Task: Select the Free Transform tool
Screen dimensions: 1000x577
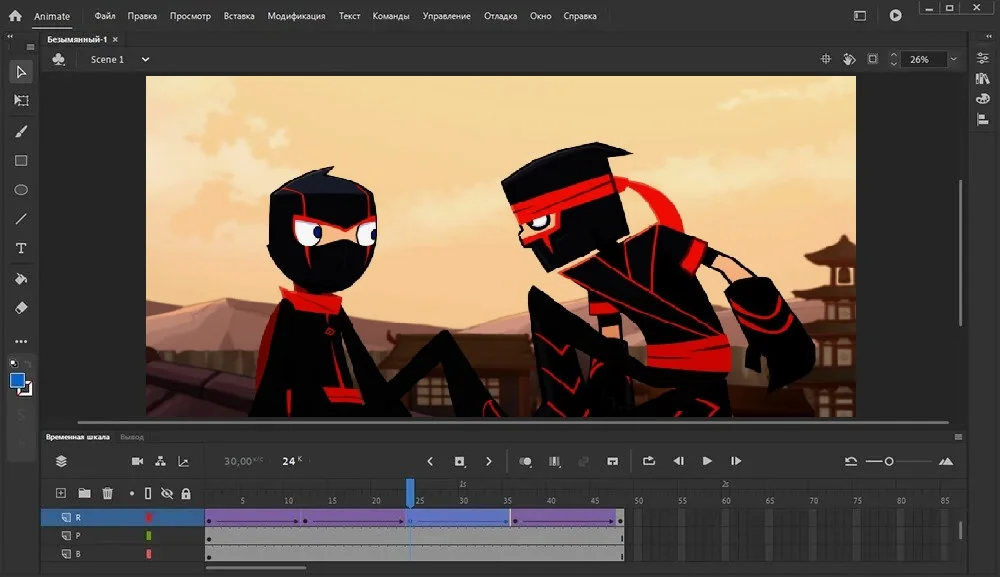Action: click(21, 101)
